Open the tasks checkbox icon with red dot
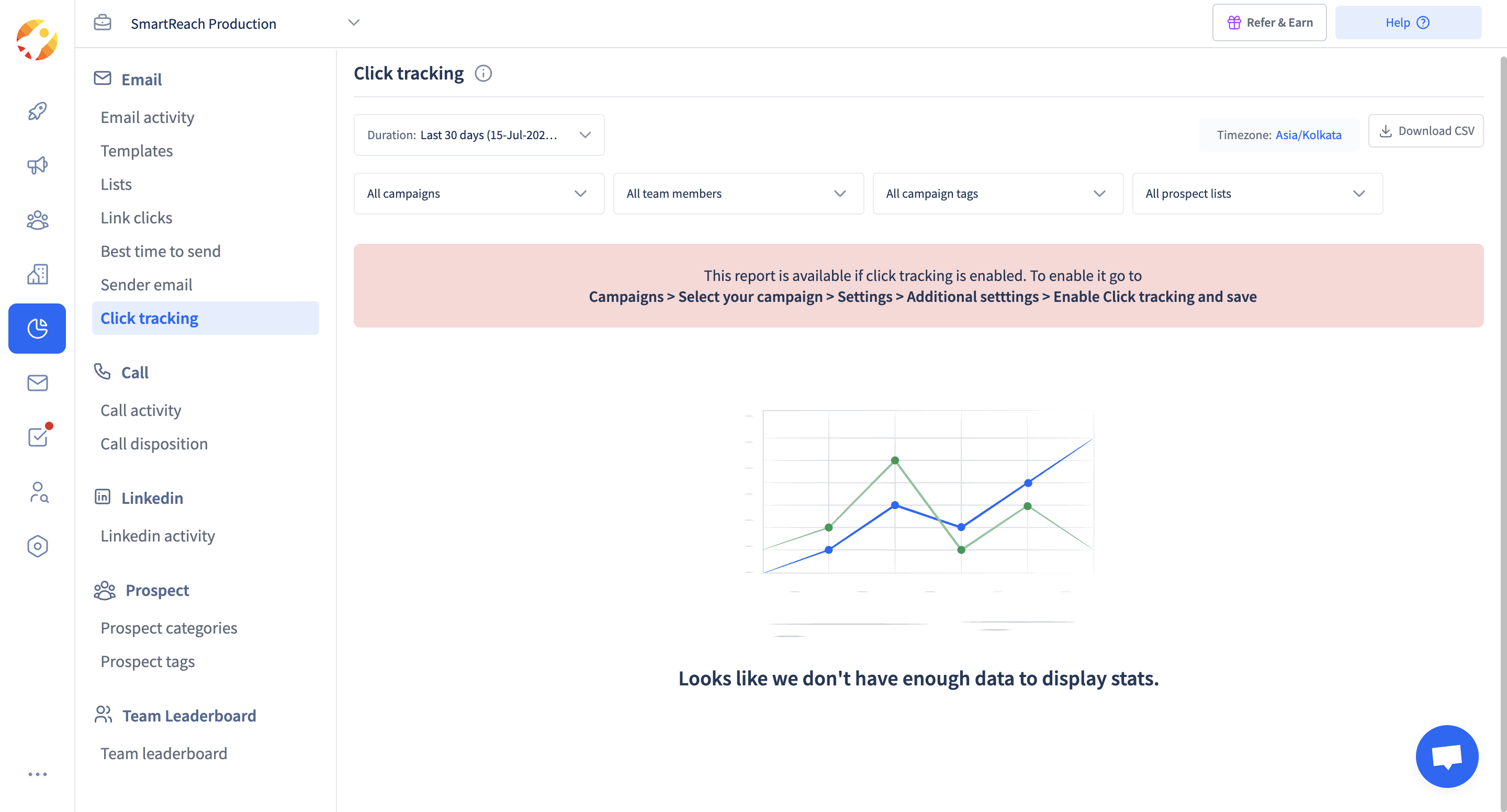This screenshot has width=1507, height=812. pyautogui.click(x=38, y=436)
